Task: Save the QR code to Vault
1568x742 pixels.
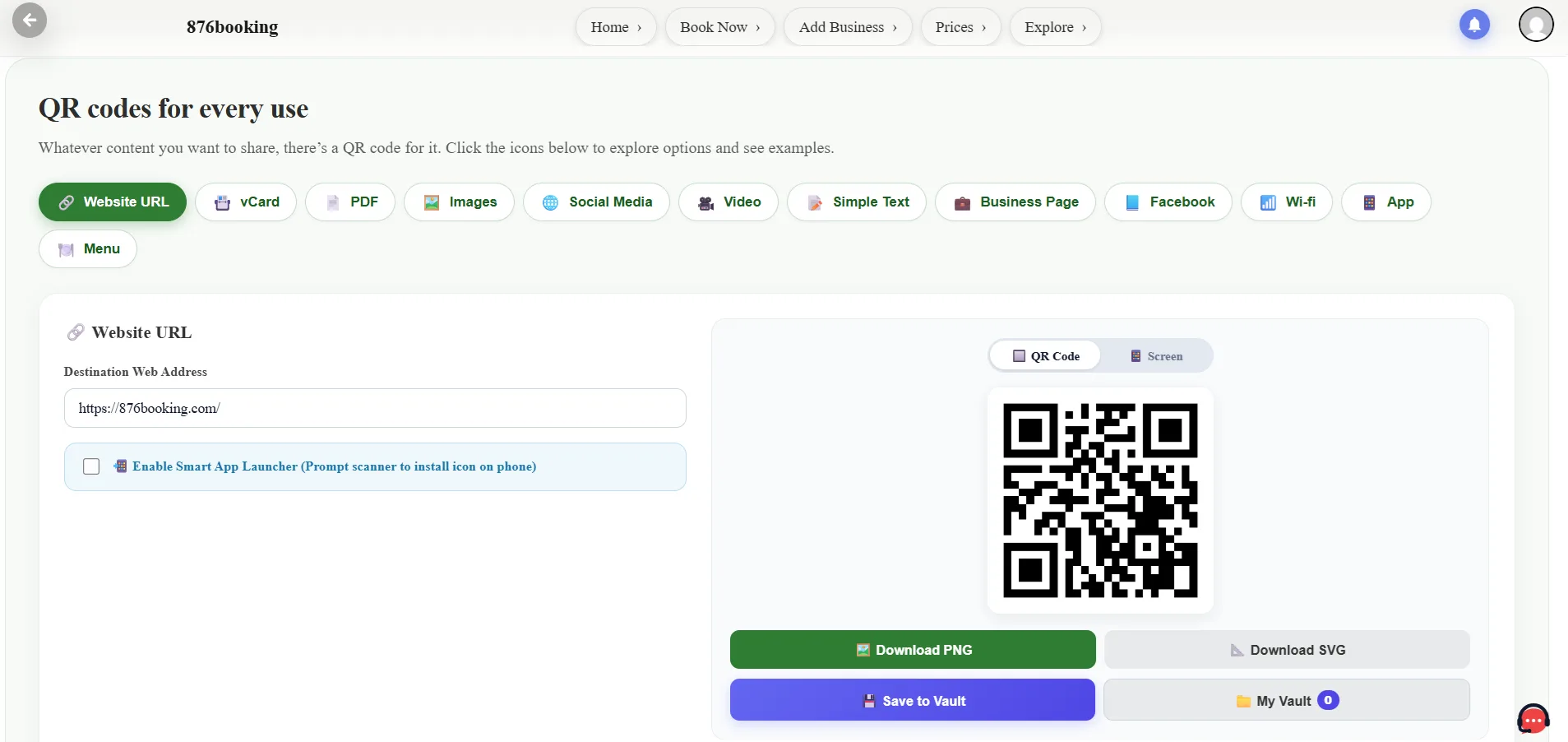Action: click(913, 700)
